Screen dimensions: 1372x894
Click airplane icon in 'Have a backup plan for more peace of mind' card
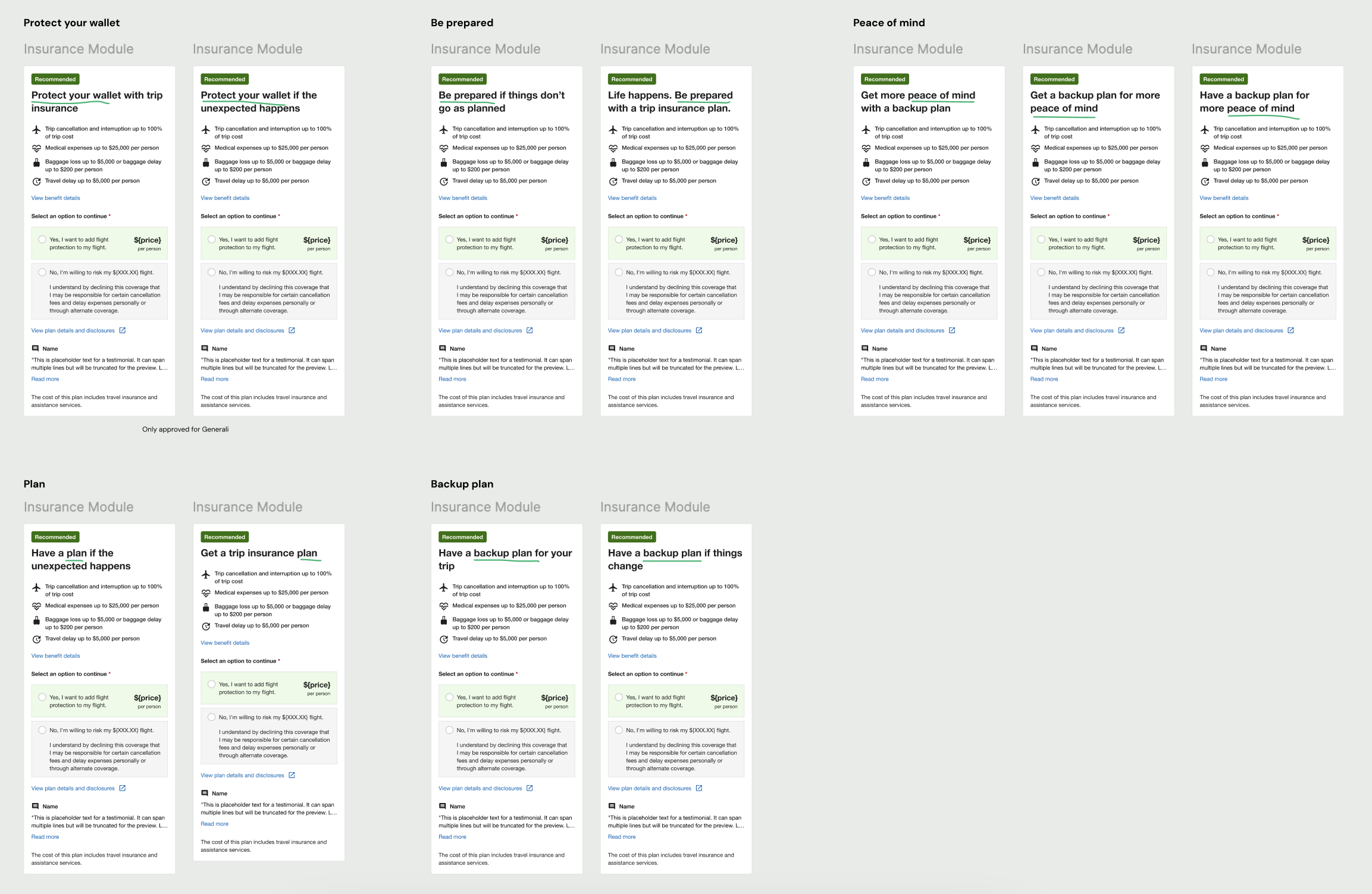(1205, 129)
